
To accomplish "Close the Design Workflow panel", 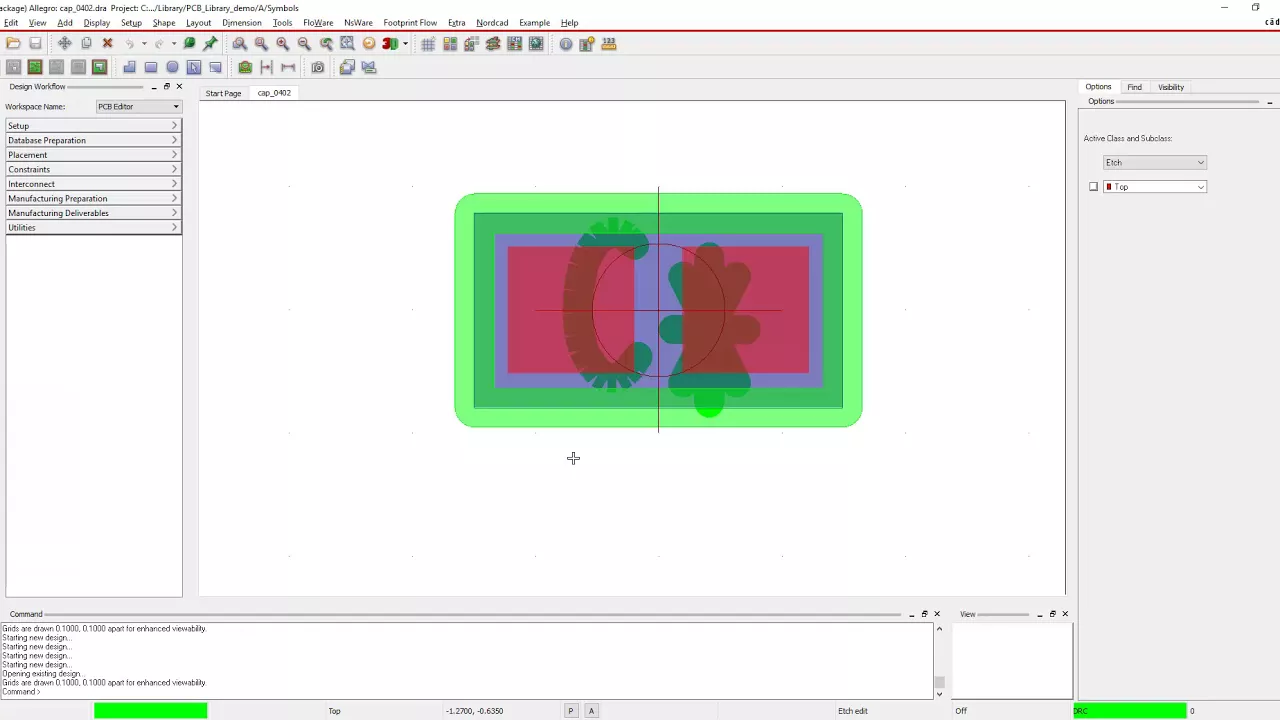I will (179, 86).
